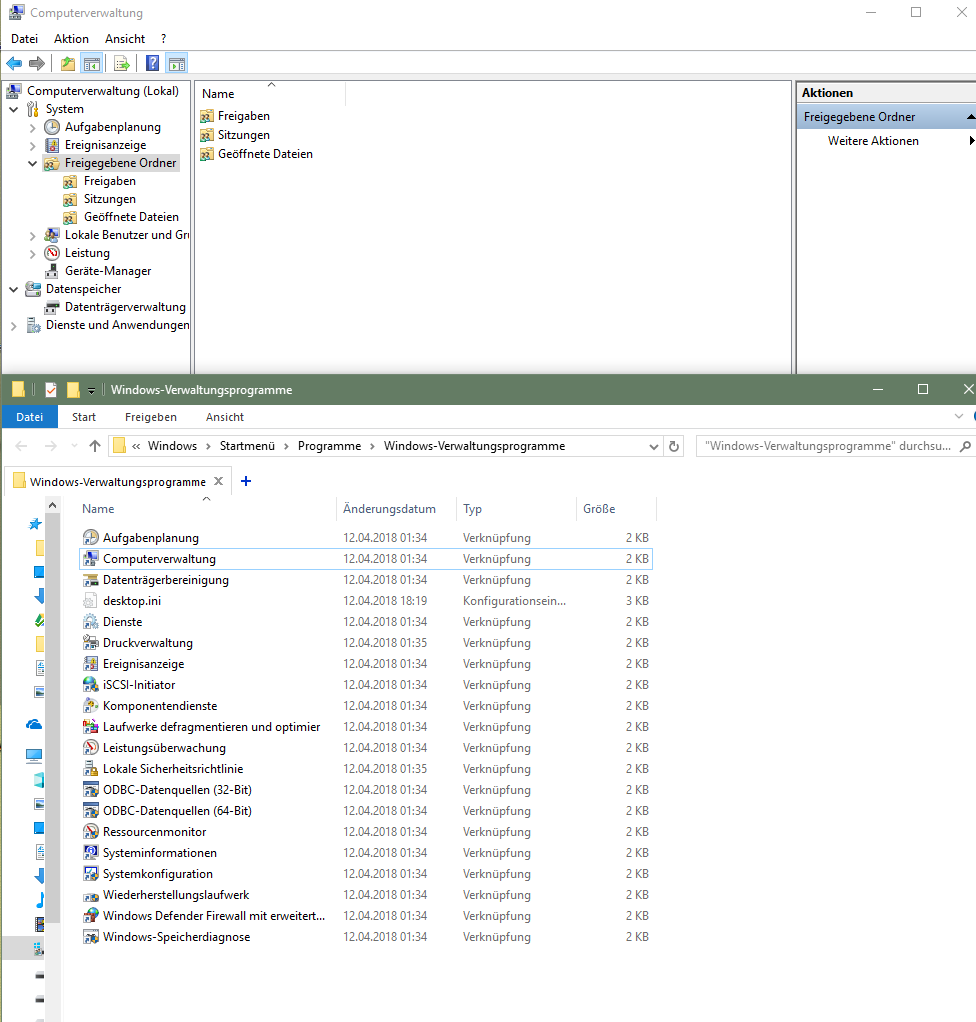The width and height of the screenshot is (976, 1022).
Task: Expand the Ereignisanzeige tree node
Action: (33, 145)
